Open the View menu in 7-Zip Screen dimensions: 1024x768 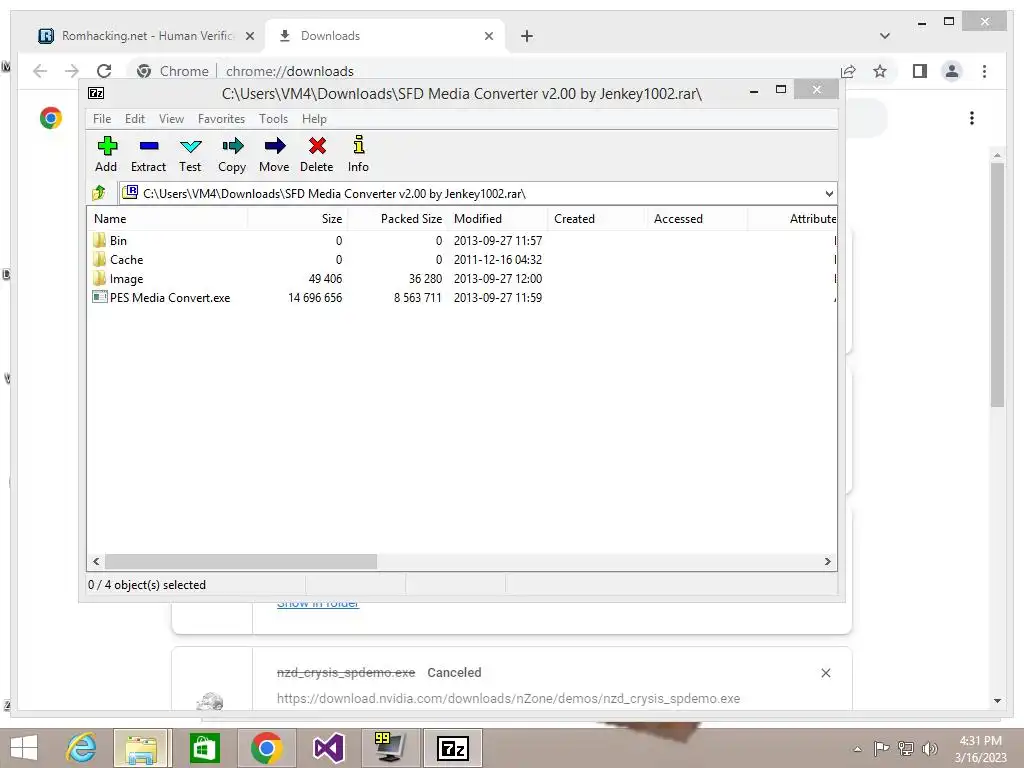click(x=171, y=119)
